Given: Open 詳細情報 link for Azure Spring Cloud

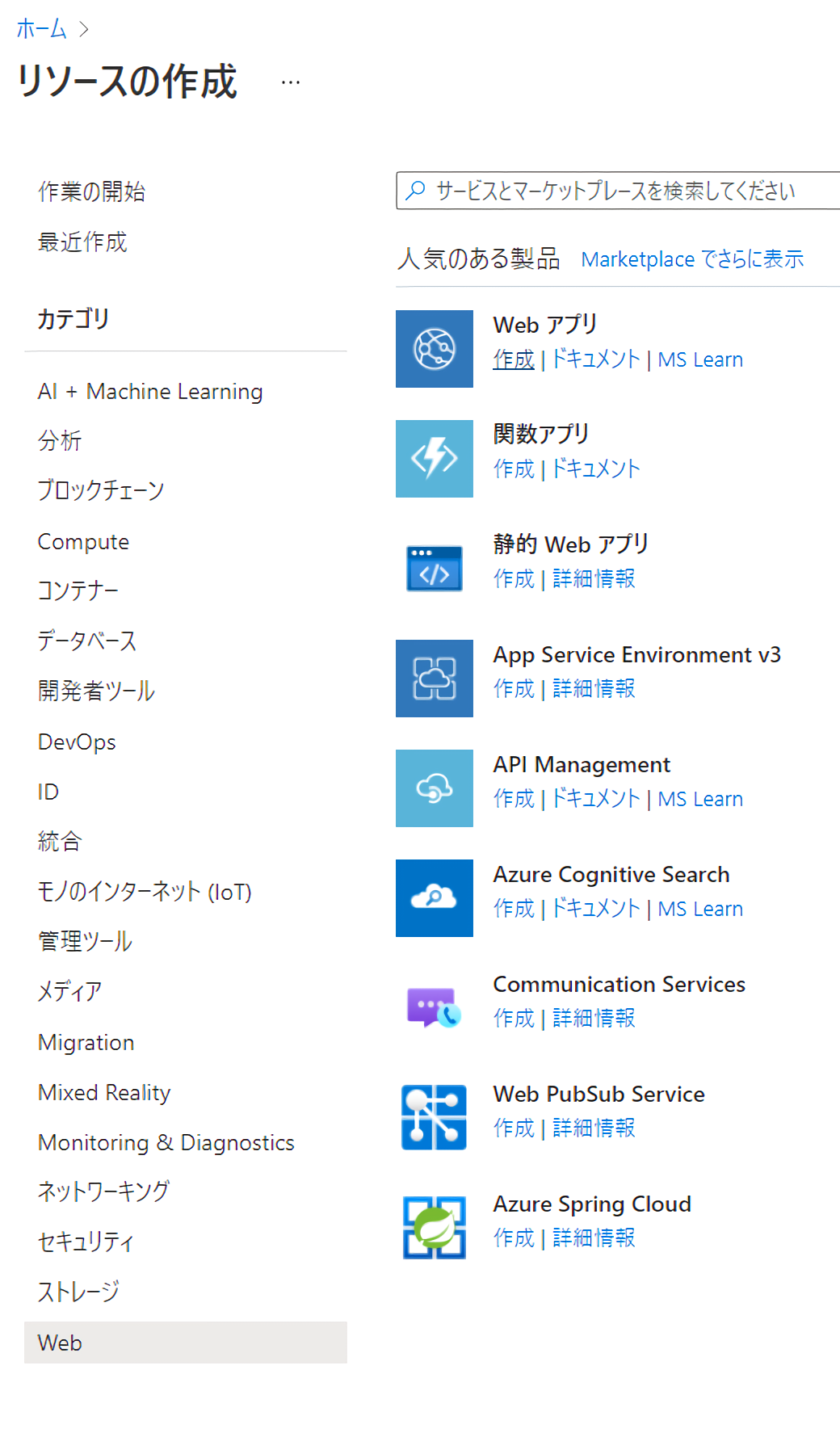Looking at the screenshot, I should click(x=594, y=1238).
